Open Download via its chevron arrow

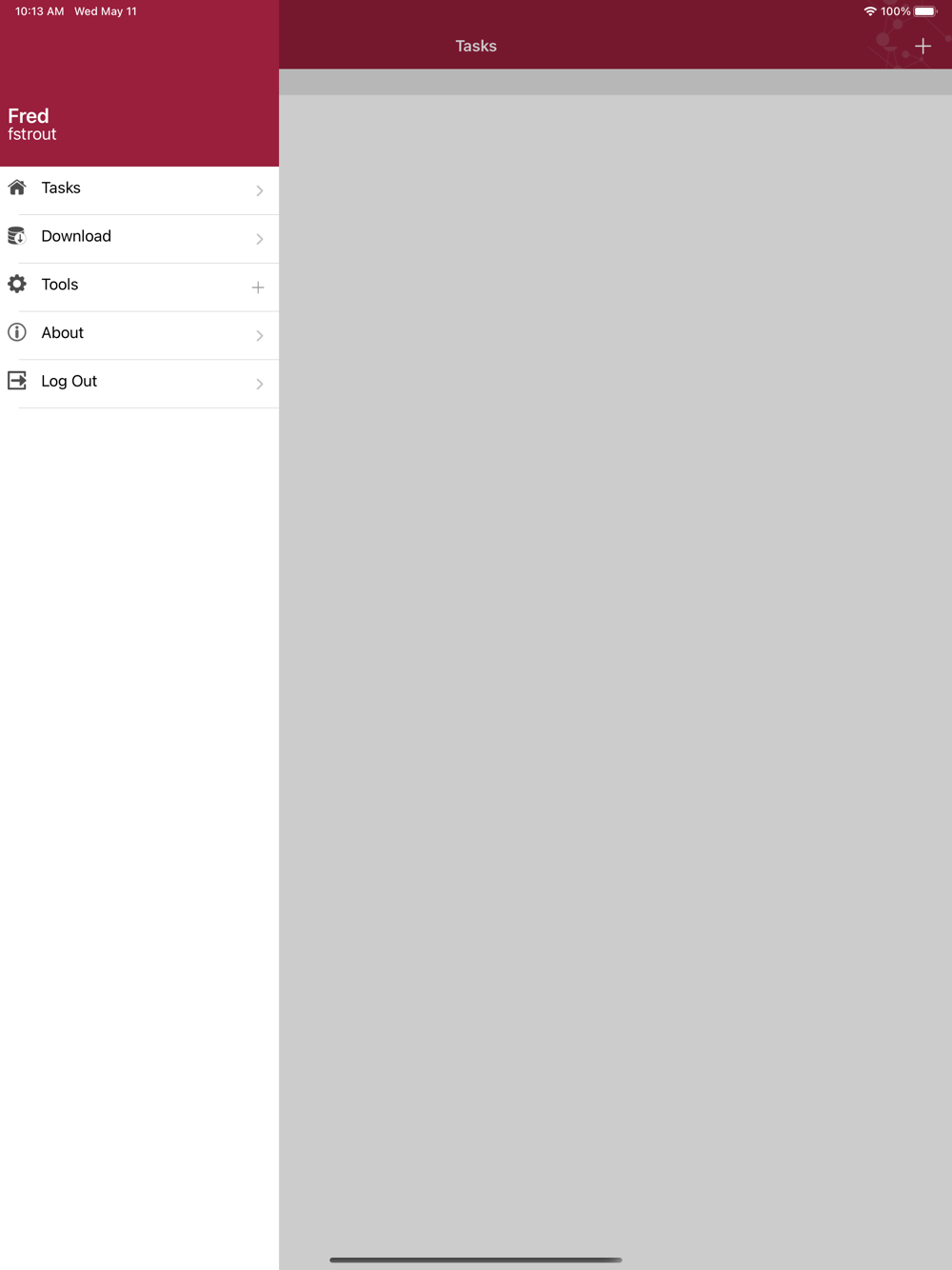(x=260, y=239)
